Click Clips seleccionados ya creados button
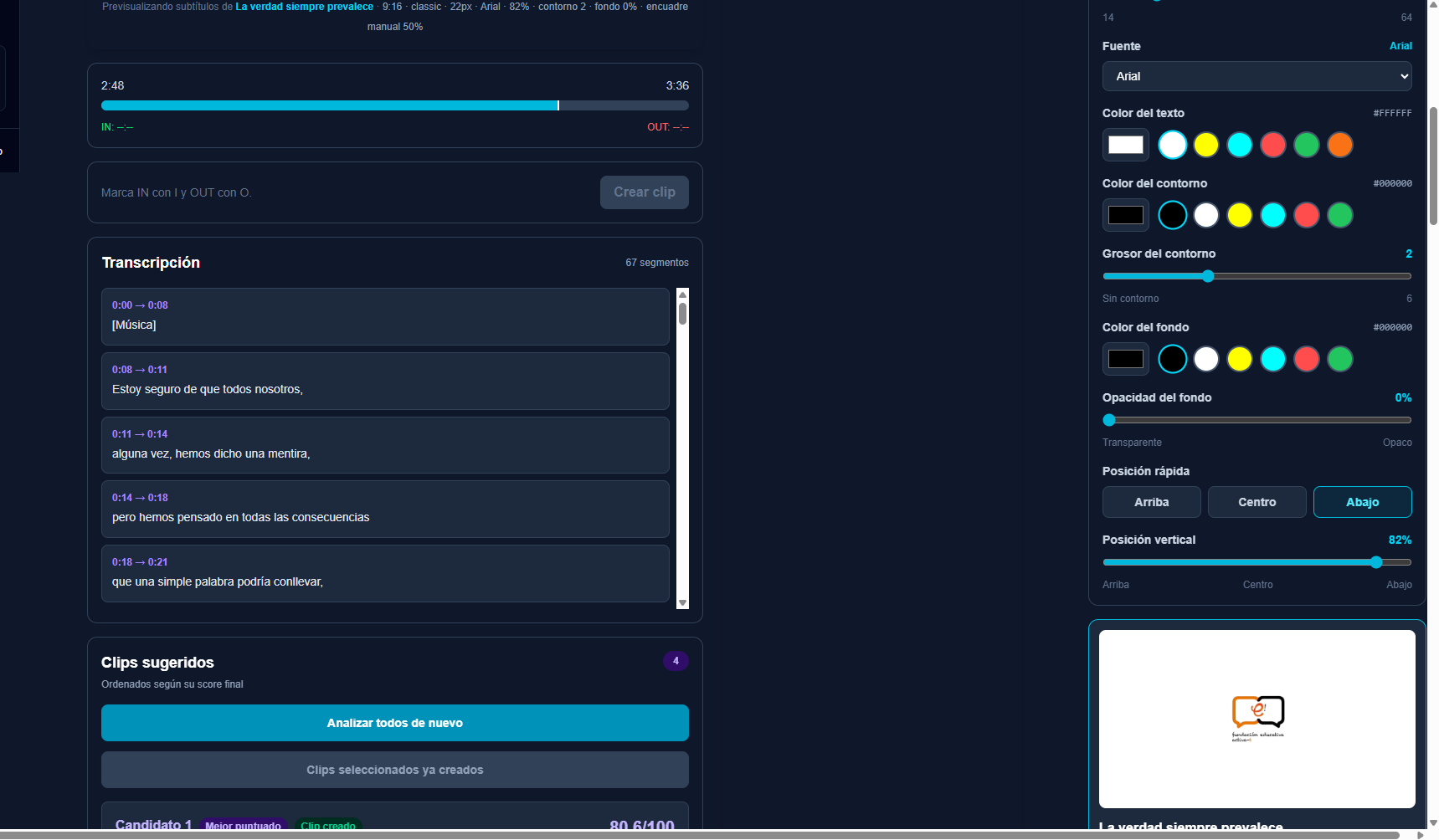 pyautogui.click(x=395, y=770)
